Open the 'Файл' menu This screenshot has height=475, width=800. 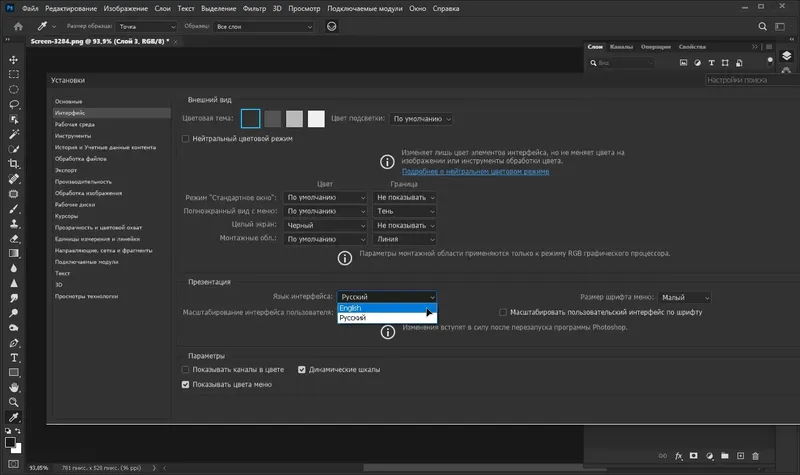(x=30, y=9)
